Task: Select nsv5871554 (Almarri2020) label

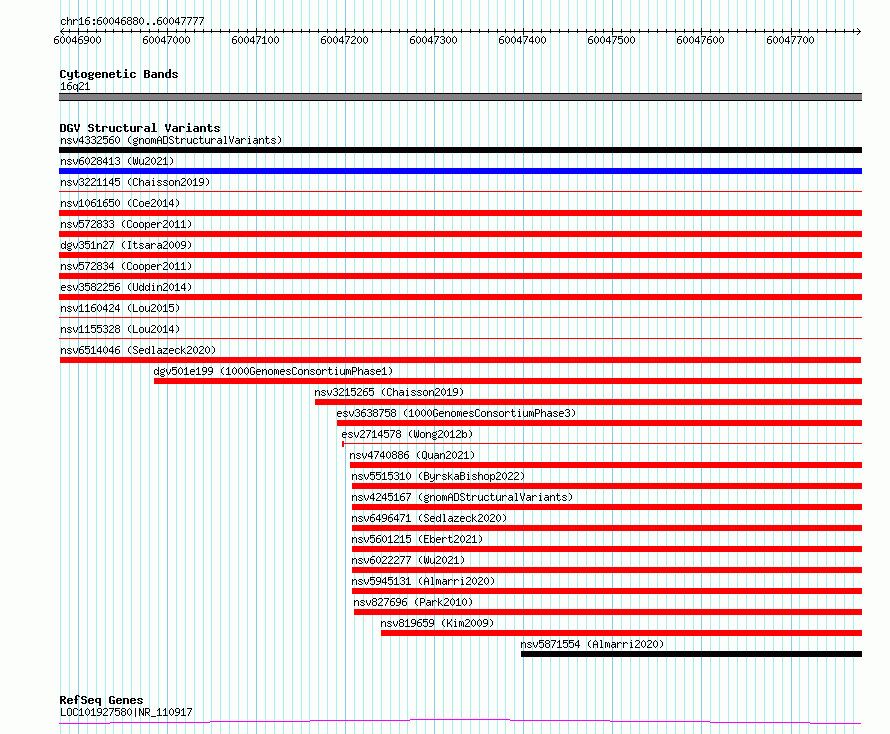Action: click(x=592, y=644)
